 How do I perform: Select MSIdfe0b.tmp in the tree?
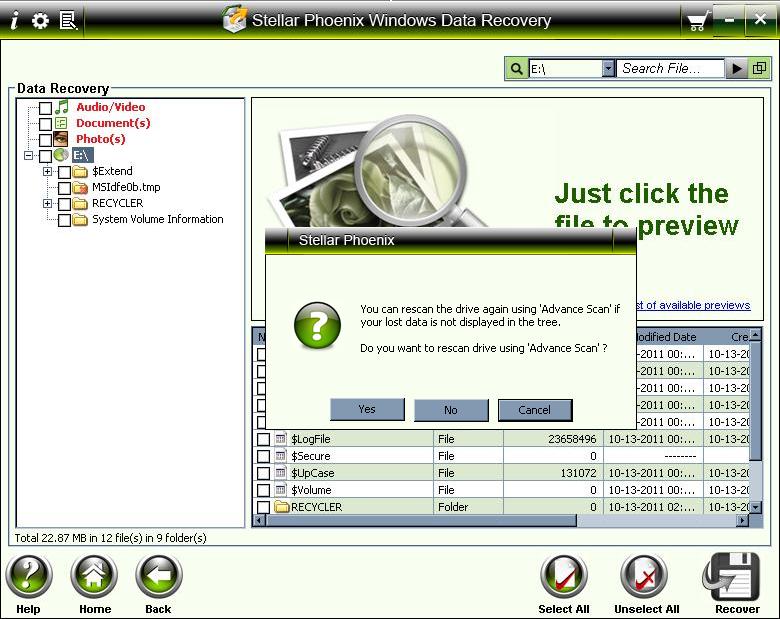126,187
